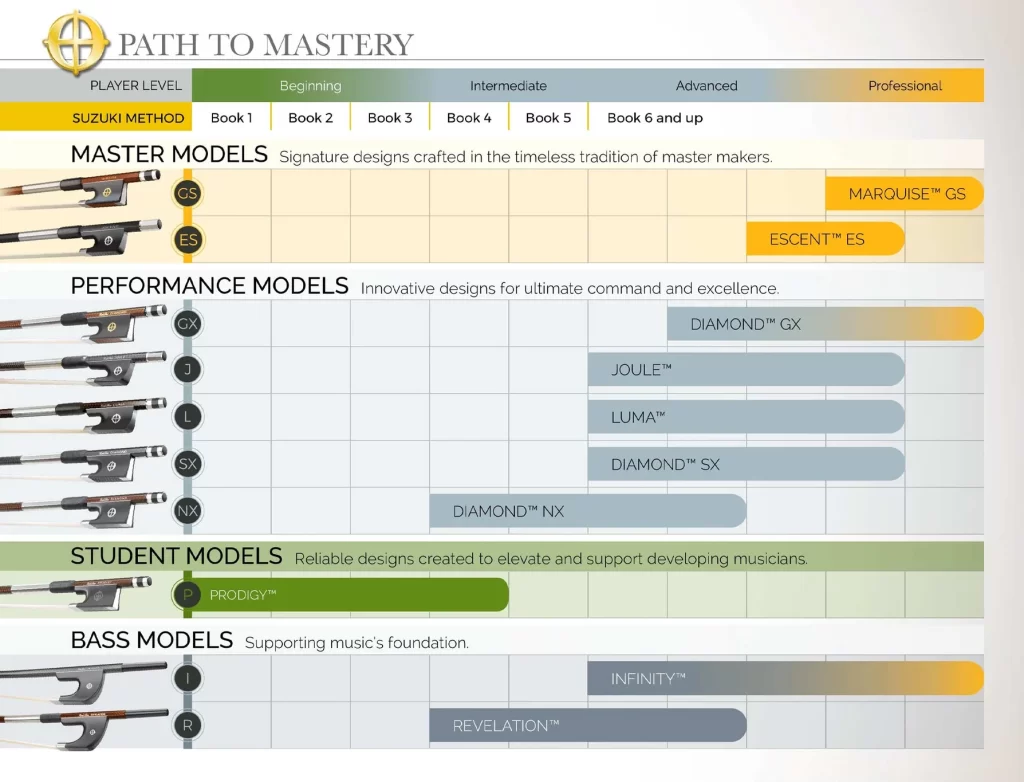Click the I bass circle badge
Screen dimensions: 1024x782
tap(187, 678)
